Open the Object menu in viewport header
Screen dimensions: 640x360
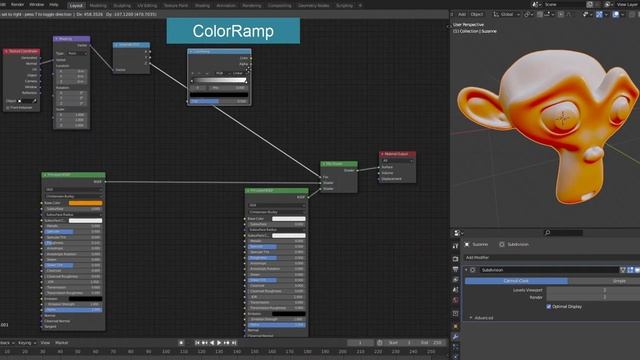coord(476,14)
